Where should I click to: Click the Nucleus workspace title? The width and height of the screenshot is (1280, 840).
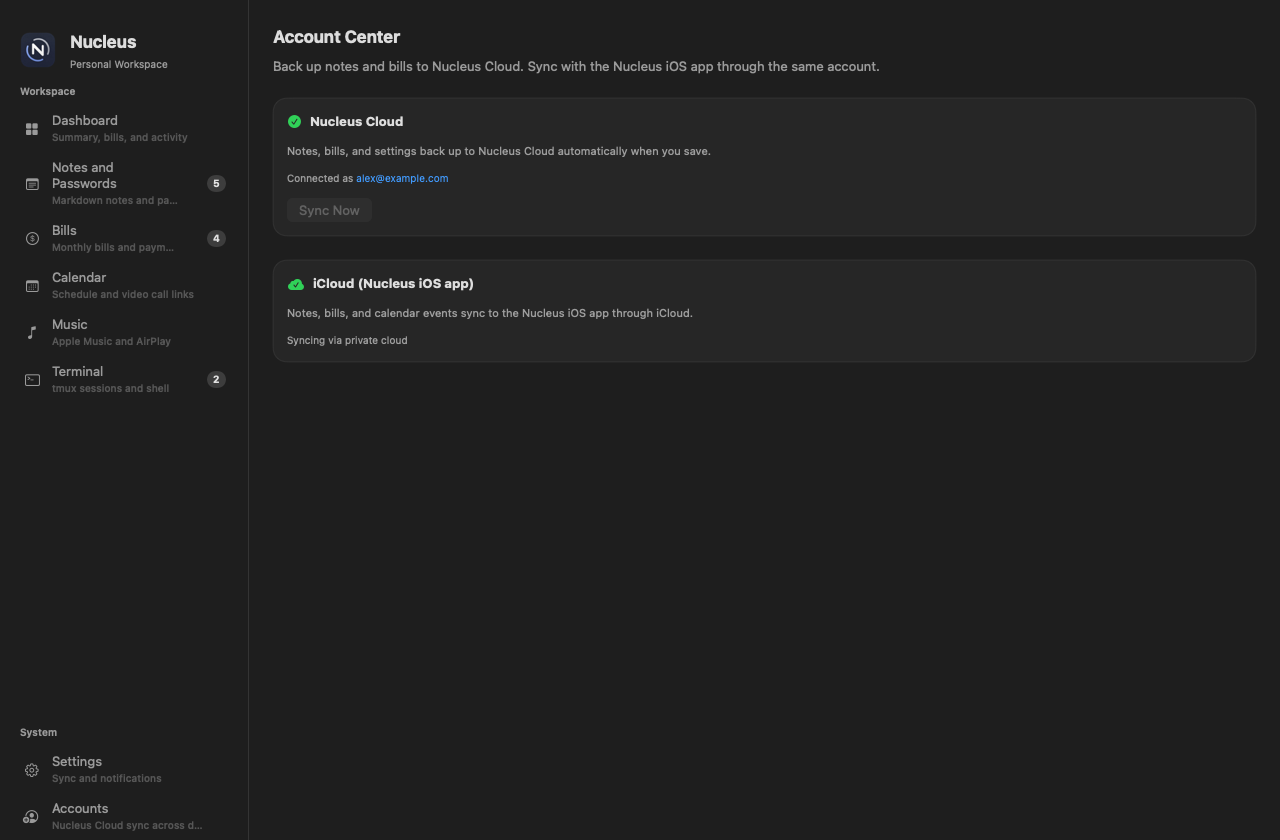pyautogui.click(x=103, y=42)
